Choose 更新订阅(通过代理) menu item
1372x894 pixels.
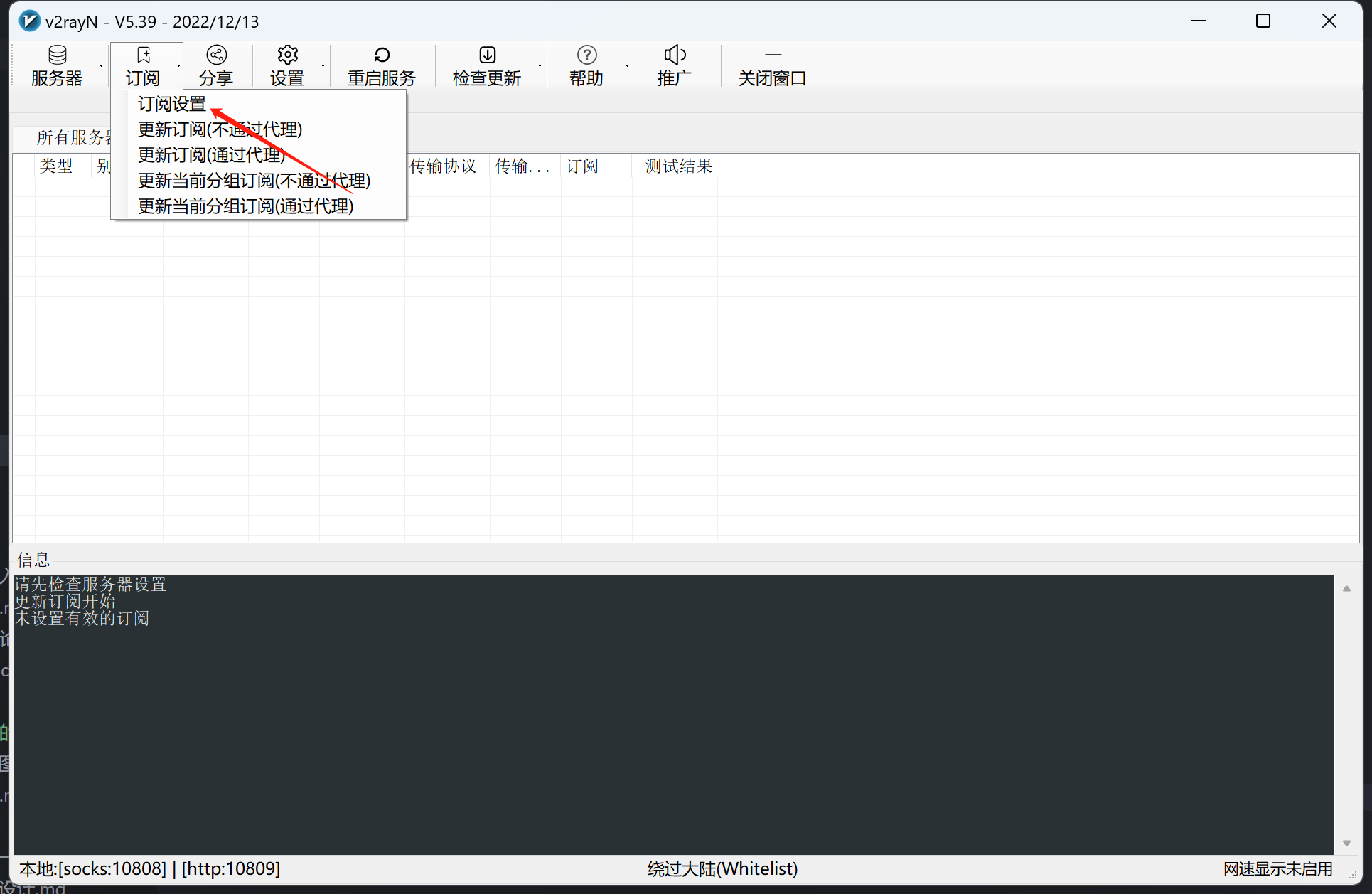(259, 155)
